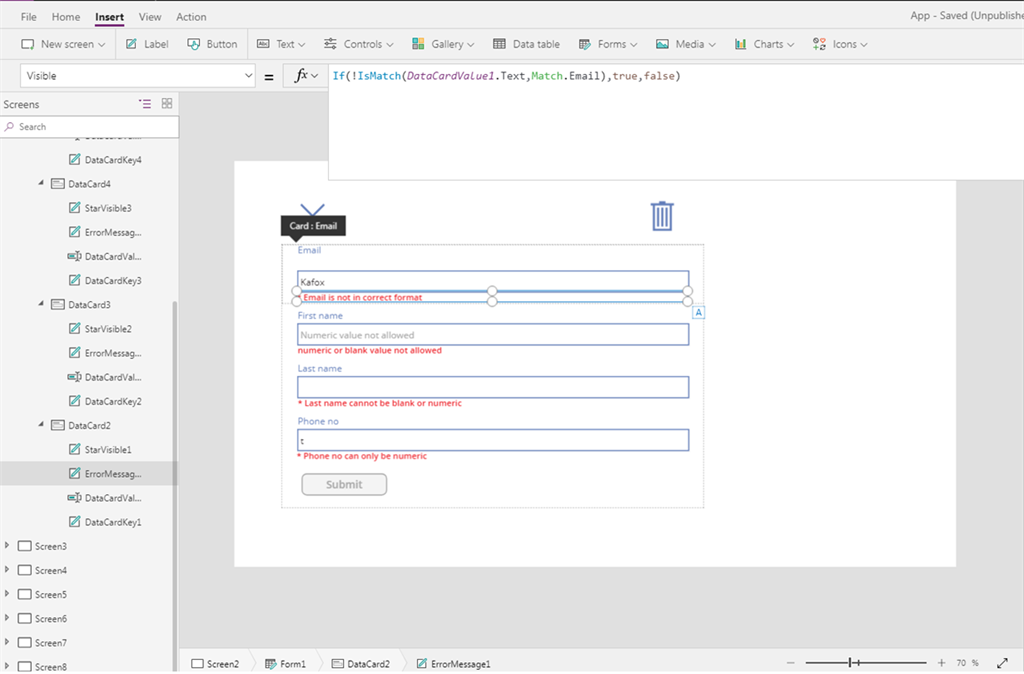Click the Phone no input field

pyautogui.click(x=493, y=440)
